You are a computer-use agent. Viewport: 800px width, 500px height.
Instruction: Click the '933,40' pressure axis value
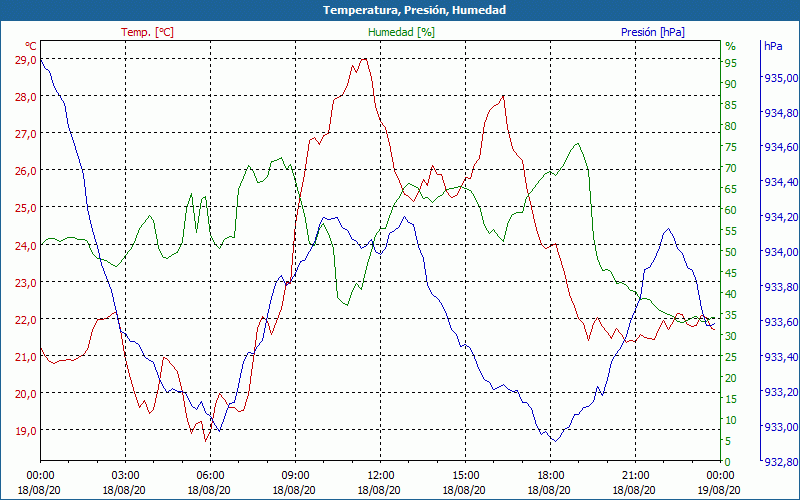coord(779,357)
